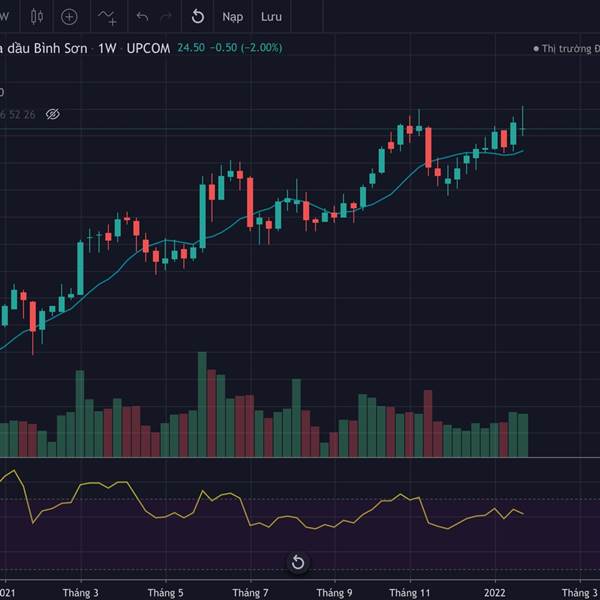The height and width of the screenshot is (600, 600).
Task: Click the reset chart view button at bottom
Action: point(298,563)
